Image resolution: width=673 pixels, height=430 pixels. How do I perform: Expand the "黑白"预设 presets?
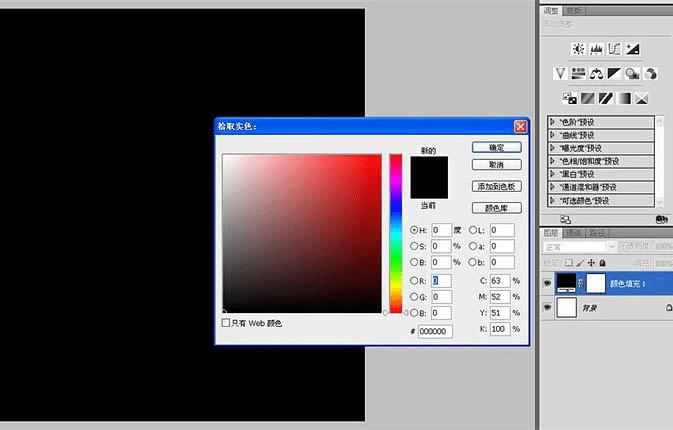coord(552,174)
